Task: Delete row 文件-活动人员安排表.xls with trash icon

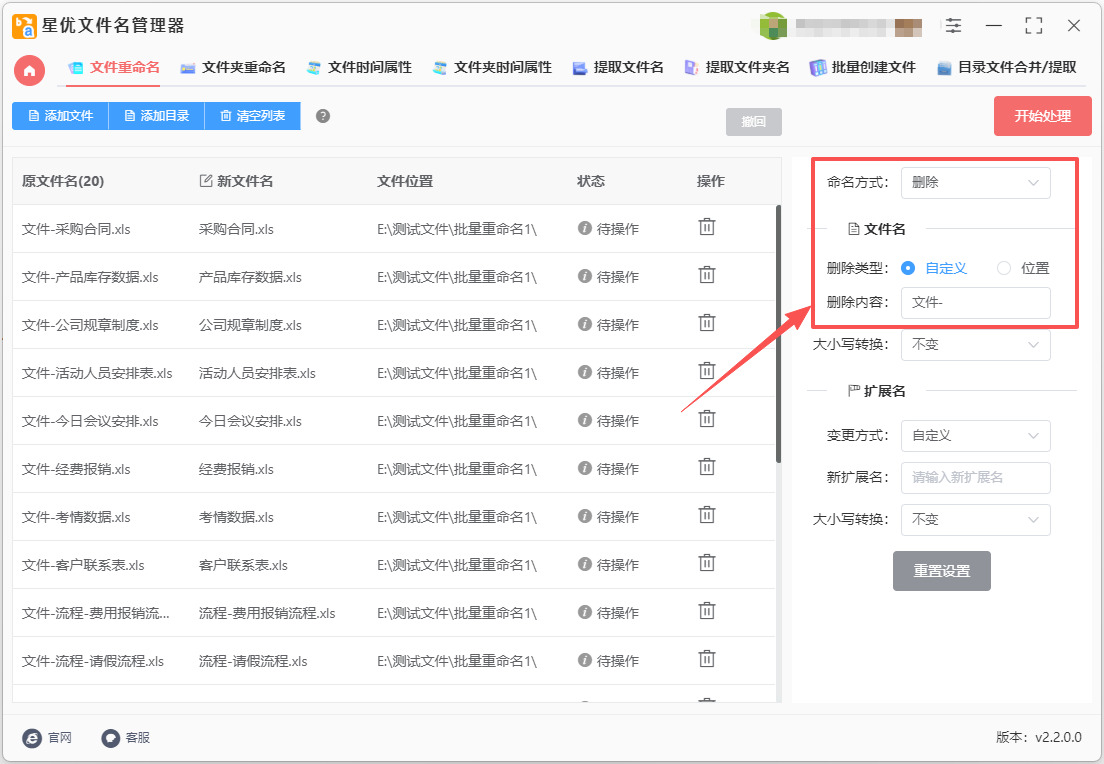Action: tap(707, 370)
